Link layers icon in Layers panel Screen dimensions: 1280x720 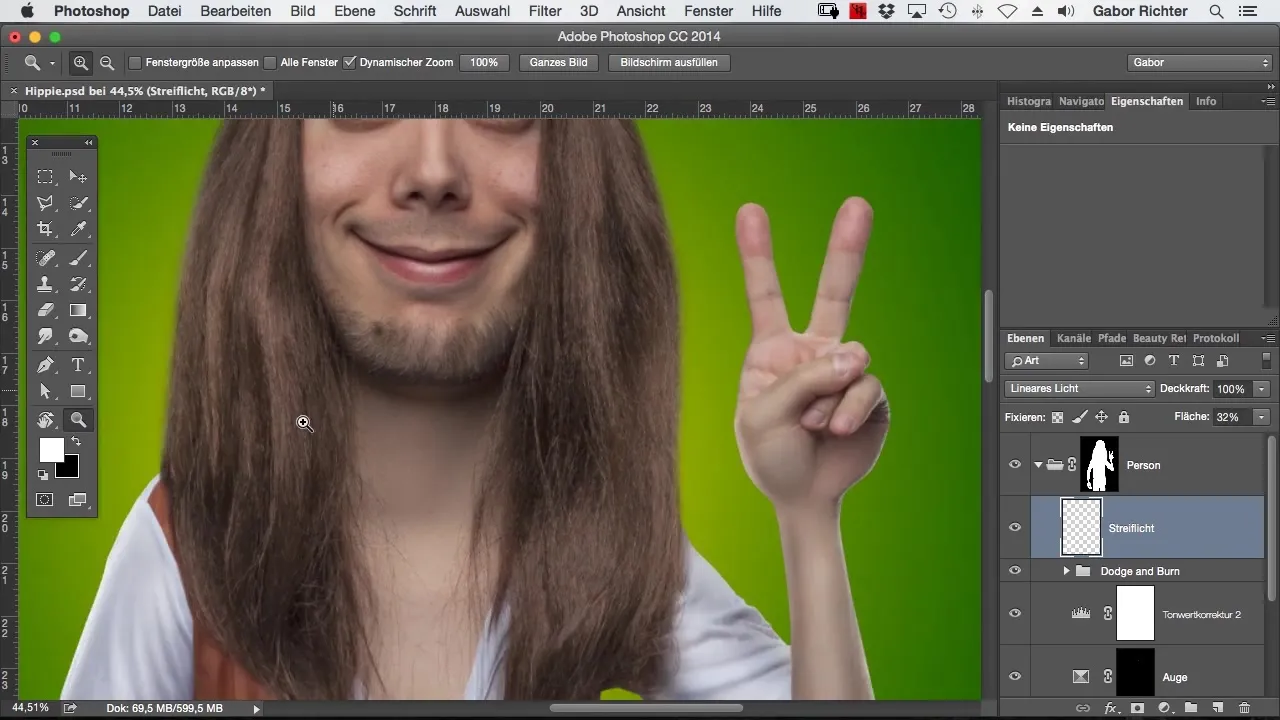(x=1083, y=708)
